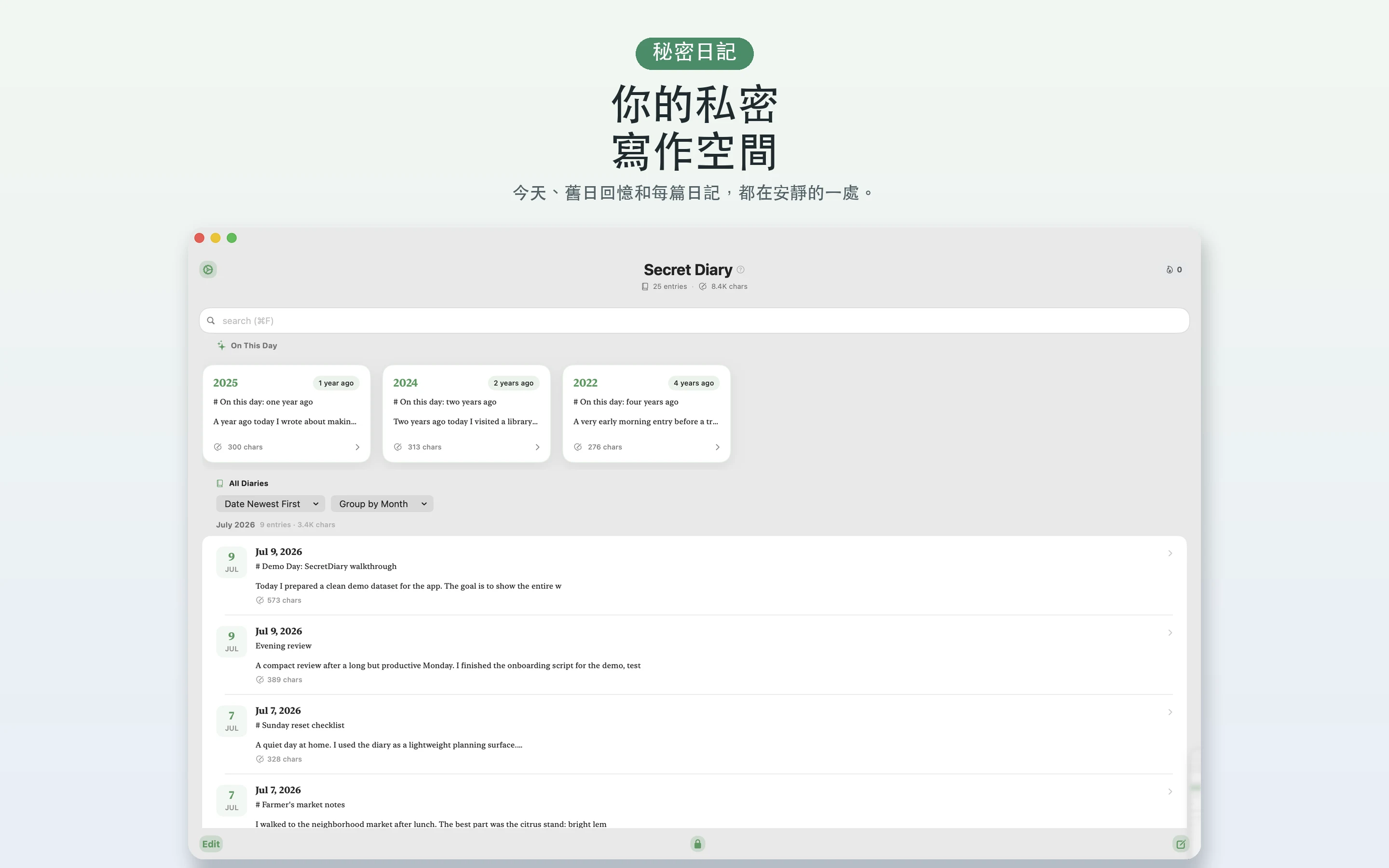Image resolution: width=1389 pixels, height=868 pixels.
Task: Click the magnifier icon in search bar
Action: pos(211,320)
